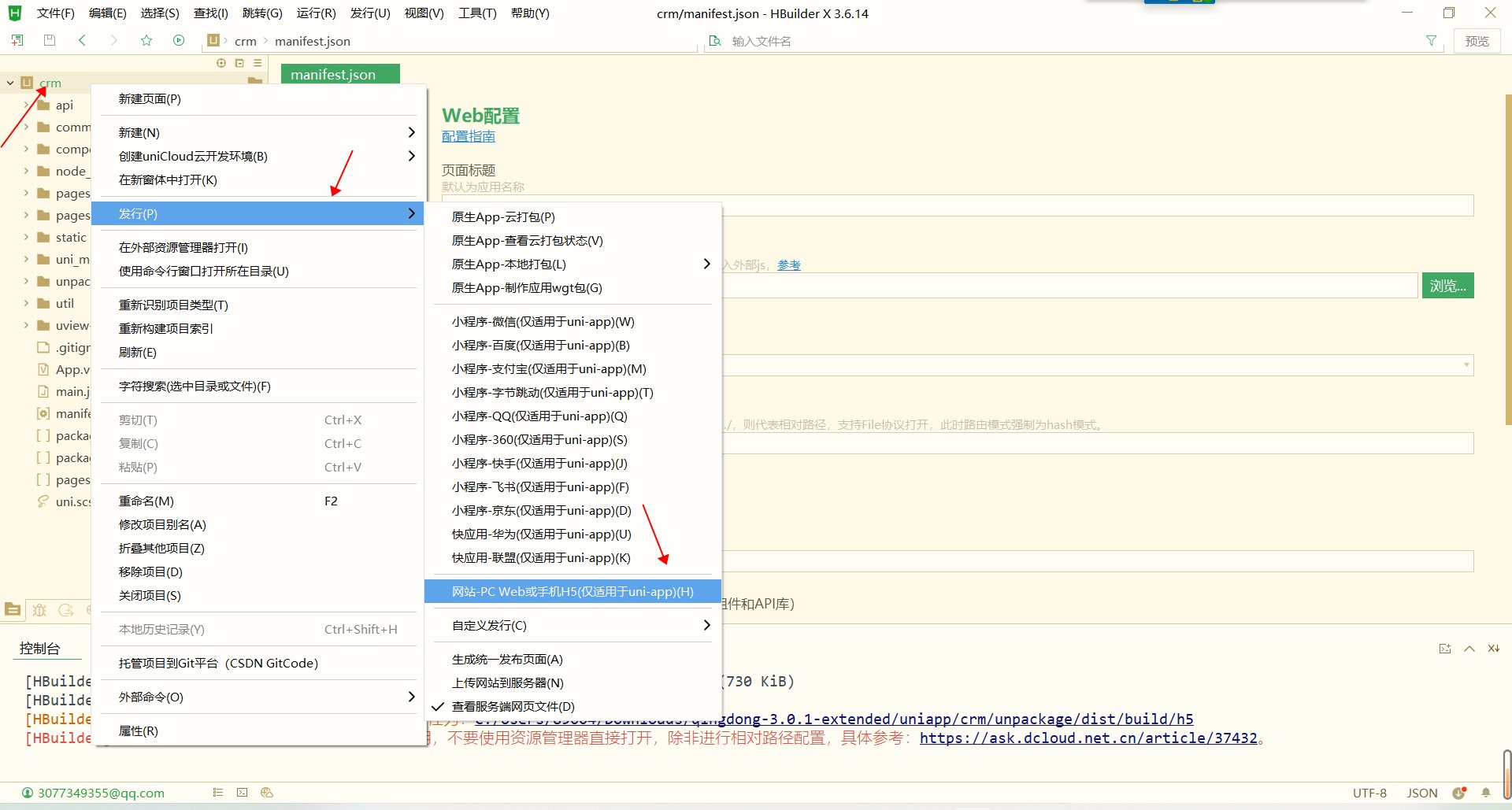Click the outline list icon in status bar

(x=218, y=793)
